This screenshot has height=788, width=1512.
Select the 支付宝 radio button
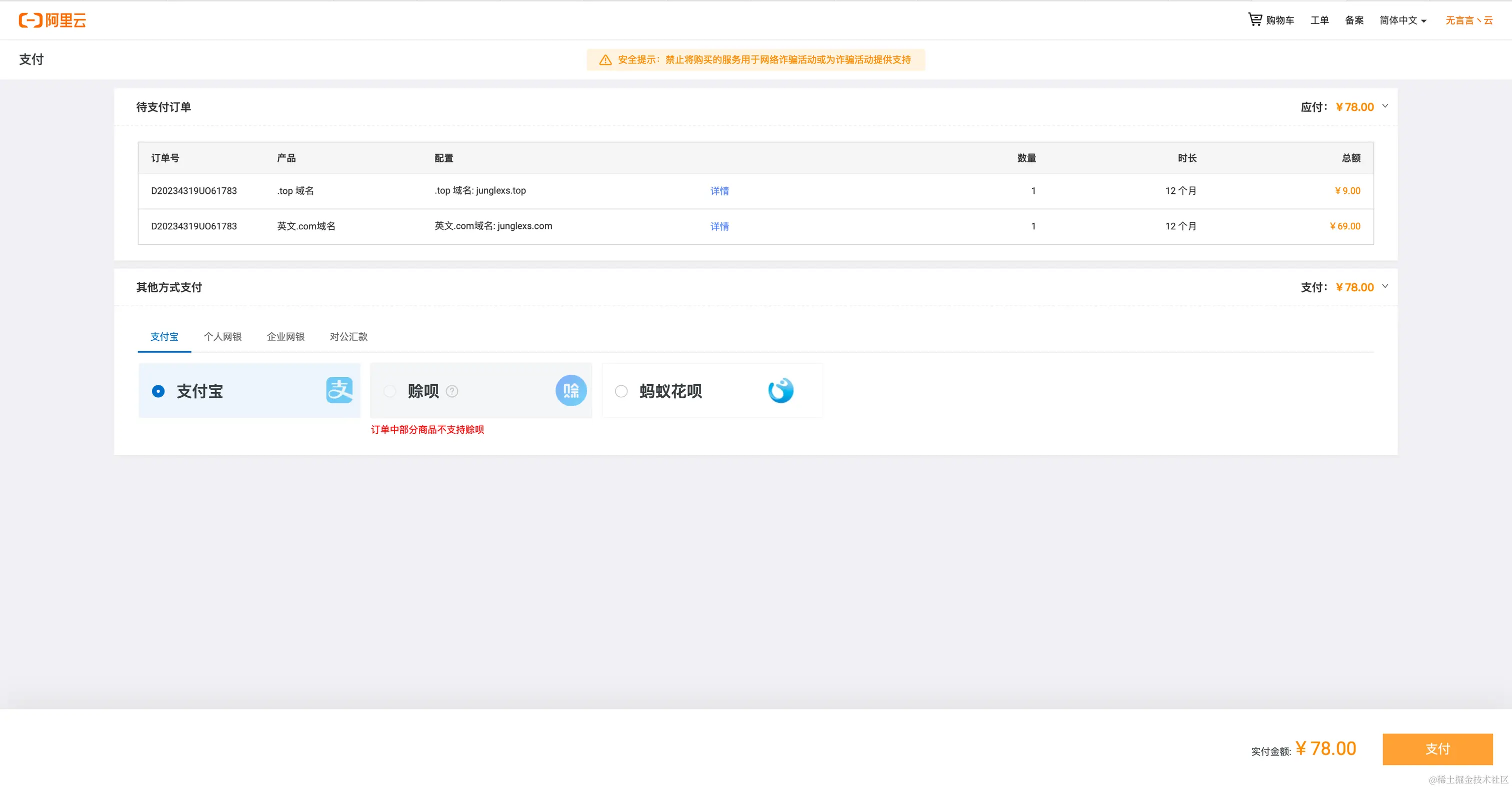pos(158,391)
